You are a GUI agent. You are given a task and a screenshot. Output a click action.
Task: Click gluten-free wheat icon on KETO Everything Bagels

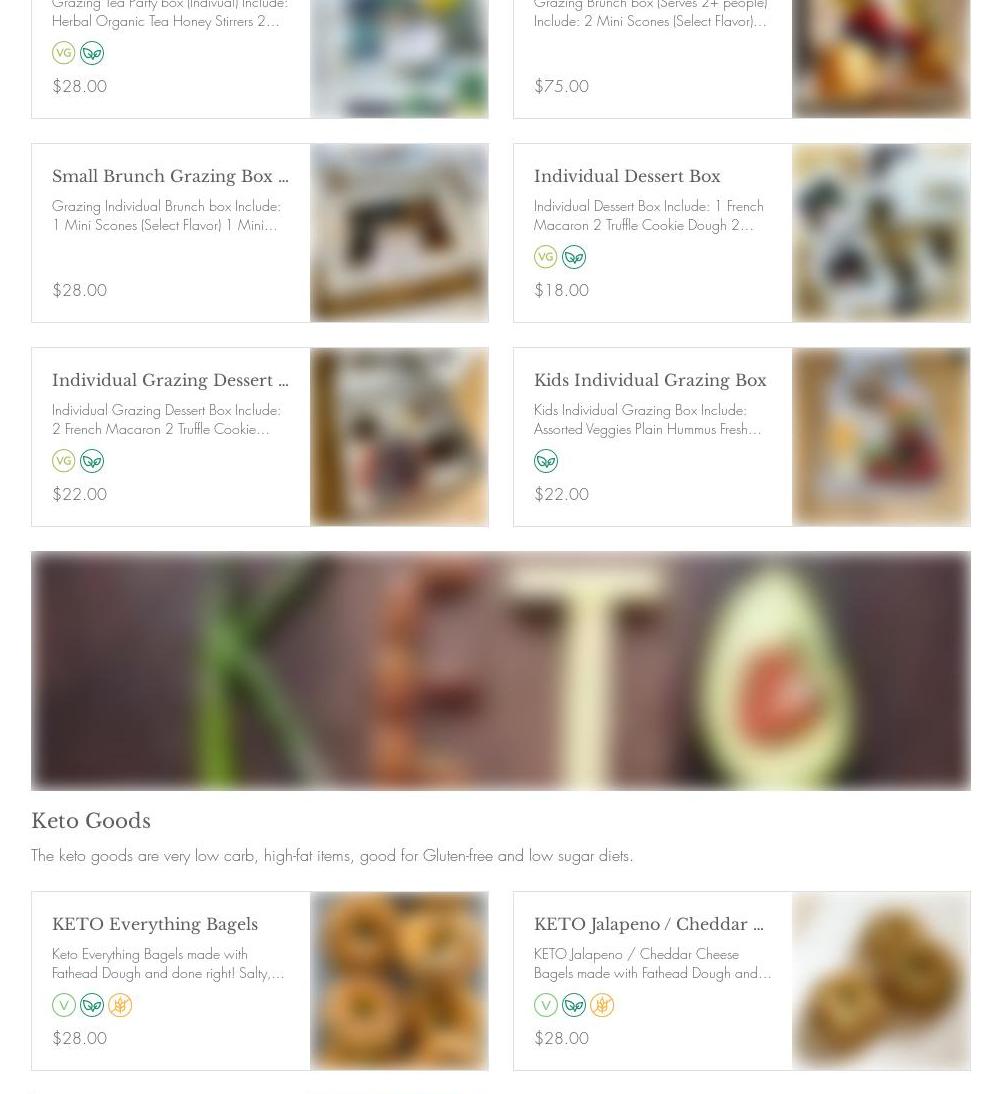(120, 1005)
